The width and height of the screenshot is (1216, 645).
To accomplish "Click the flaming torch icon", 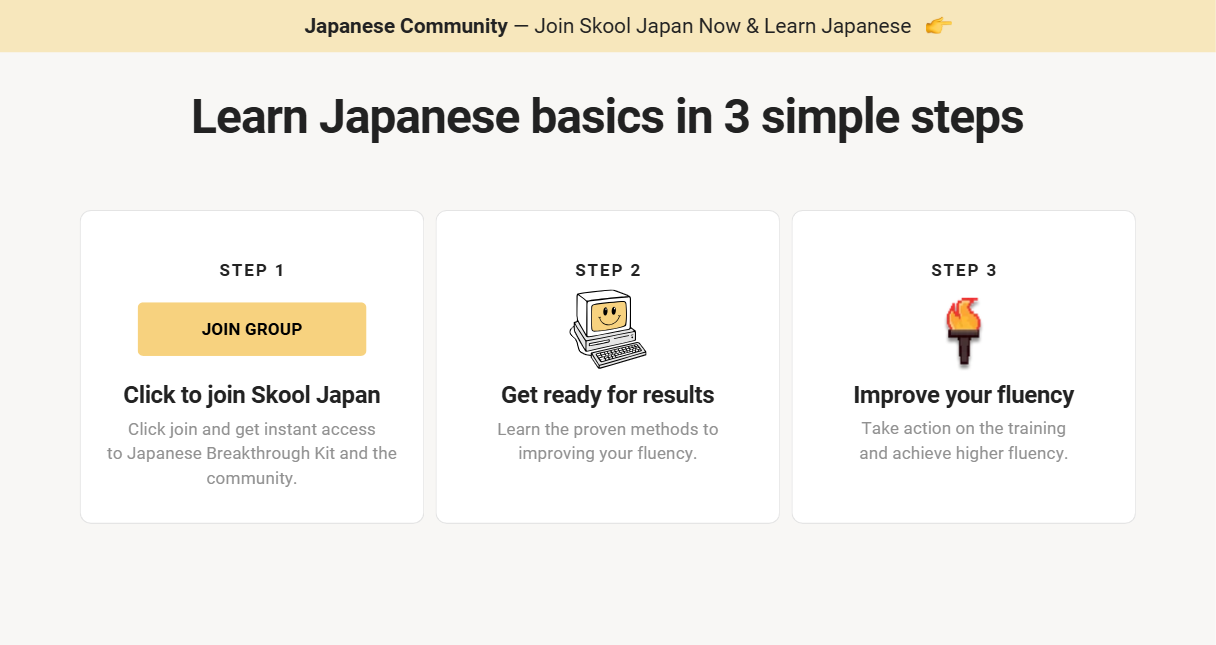I will 964,332.
